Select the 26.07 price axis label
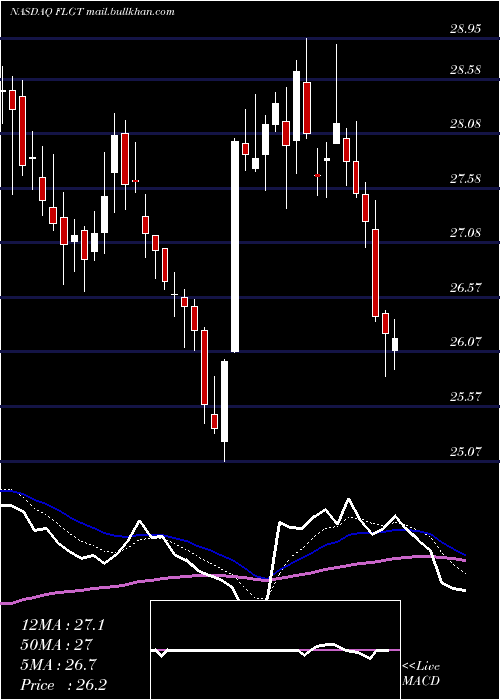The height and width of the screenshot is (700, 500). click(x=465, y=342)
